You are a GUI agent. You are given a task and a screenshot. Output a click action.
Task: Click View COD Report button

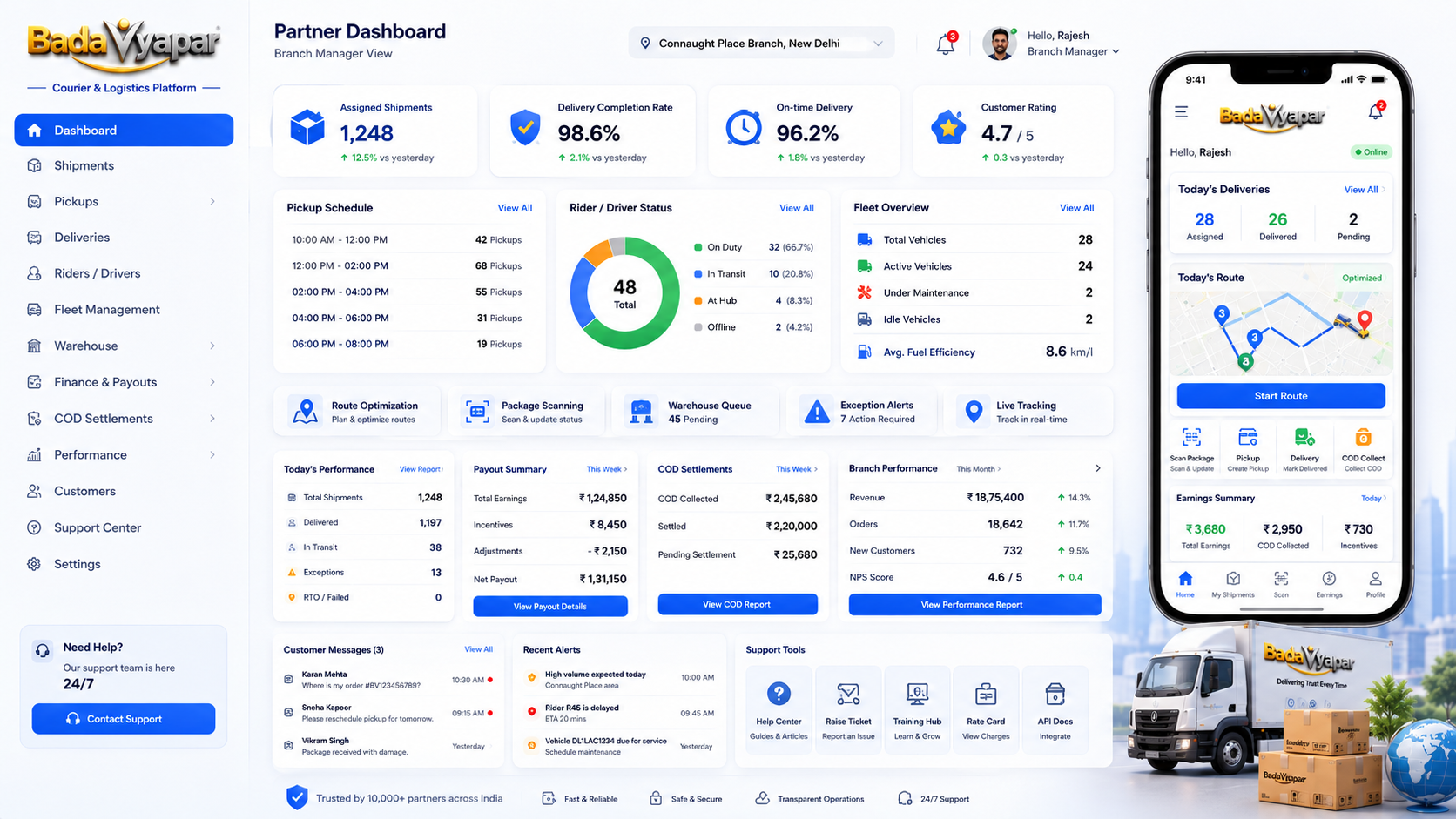pyautogui.click(x=738, y=604)
